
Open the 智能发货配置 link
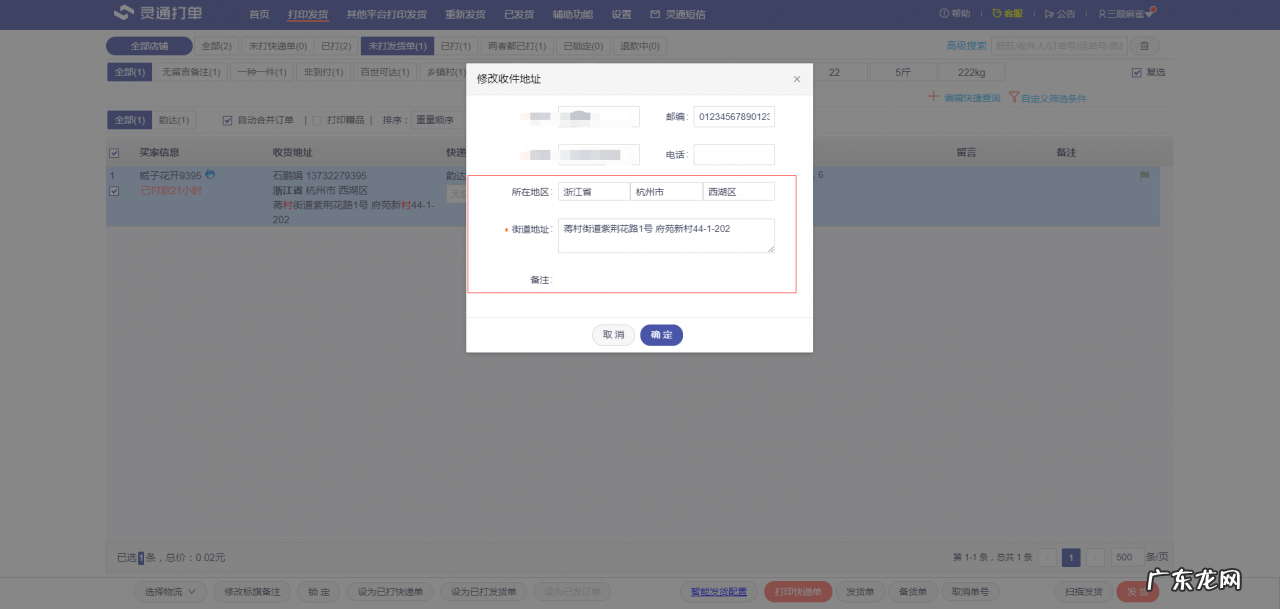tap(718, 591)
